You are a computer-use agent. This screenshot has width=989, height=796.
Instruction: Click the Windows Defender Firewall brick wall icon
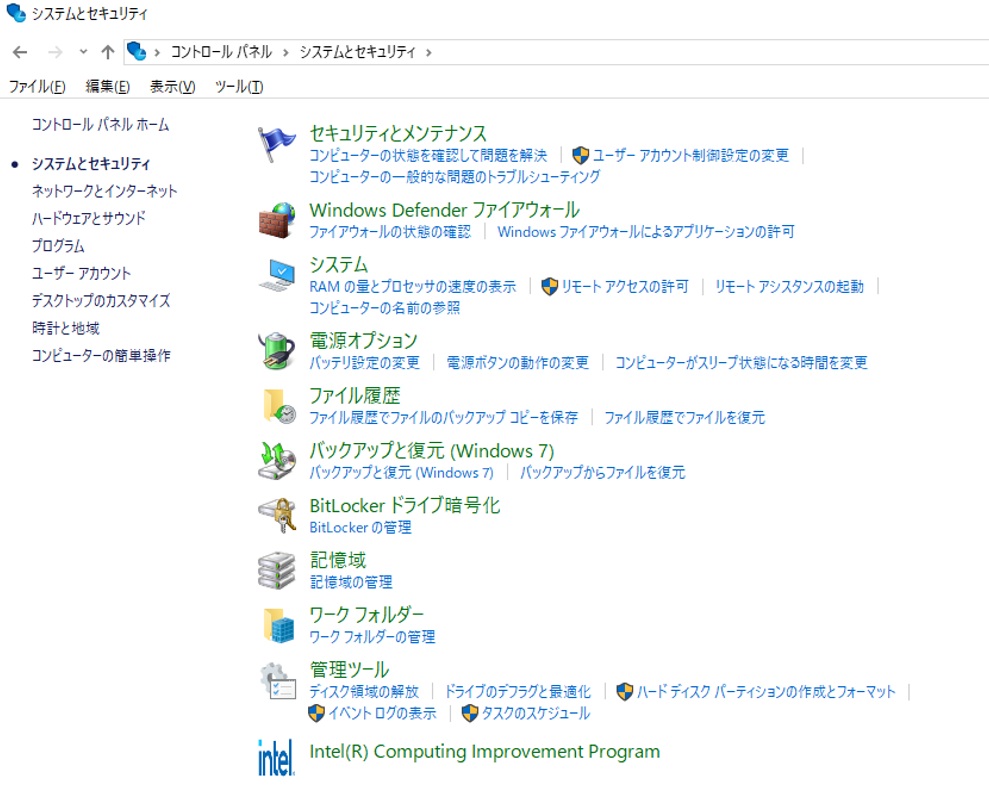coord(276,220)
